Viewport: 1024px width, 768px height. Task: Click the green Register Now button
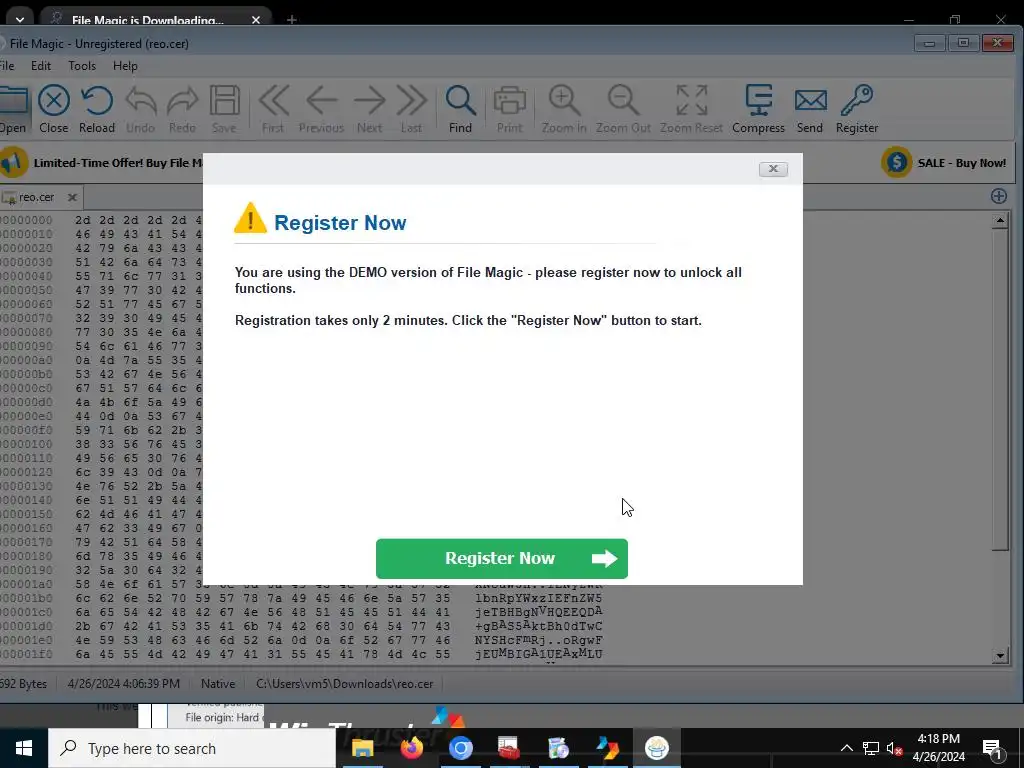coord(502,558)
